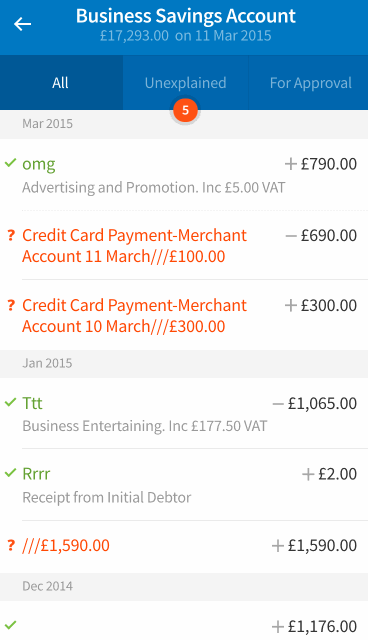Open the Ttt Business Entertaining transaction
This screenshot has height=640, width=368.
184,413
